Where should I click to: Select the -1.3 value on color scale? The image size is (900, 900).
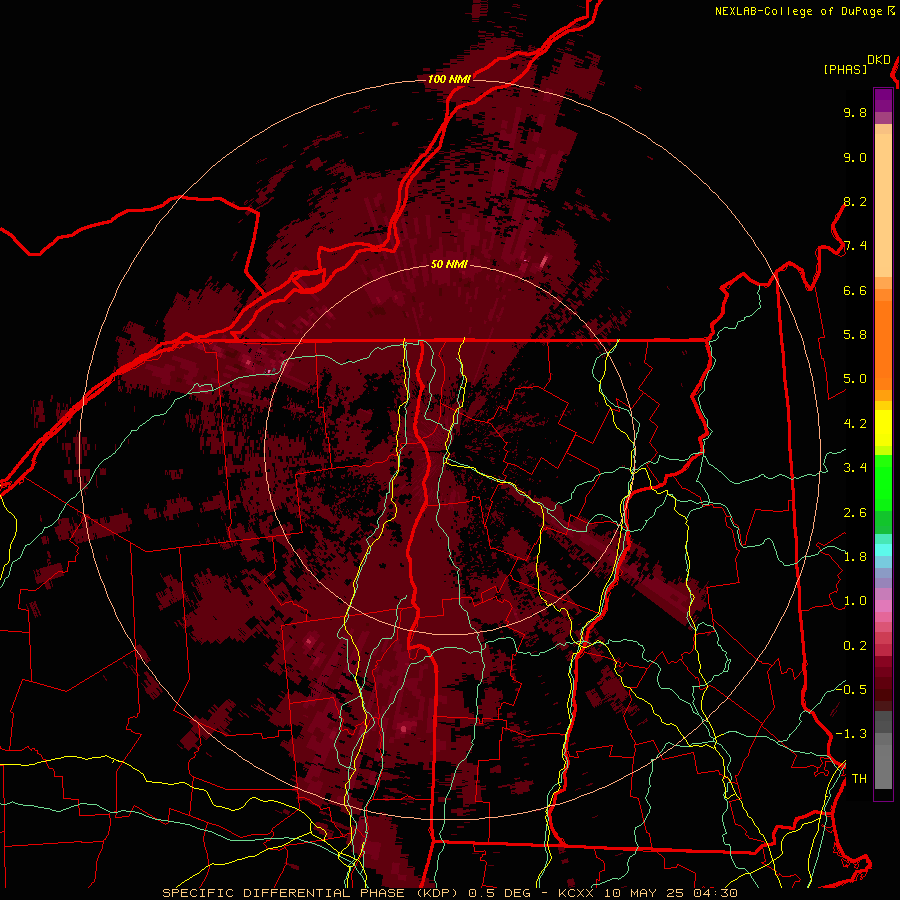pos(851,734)
